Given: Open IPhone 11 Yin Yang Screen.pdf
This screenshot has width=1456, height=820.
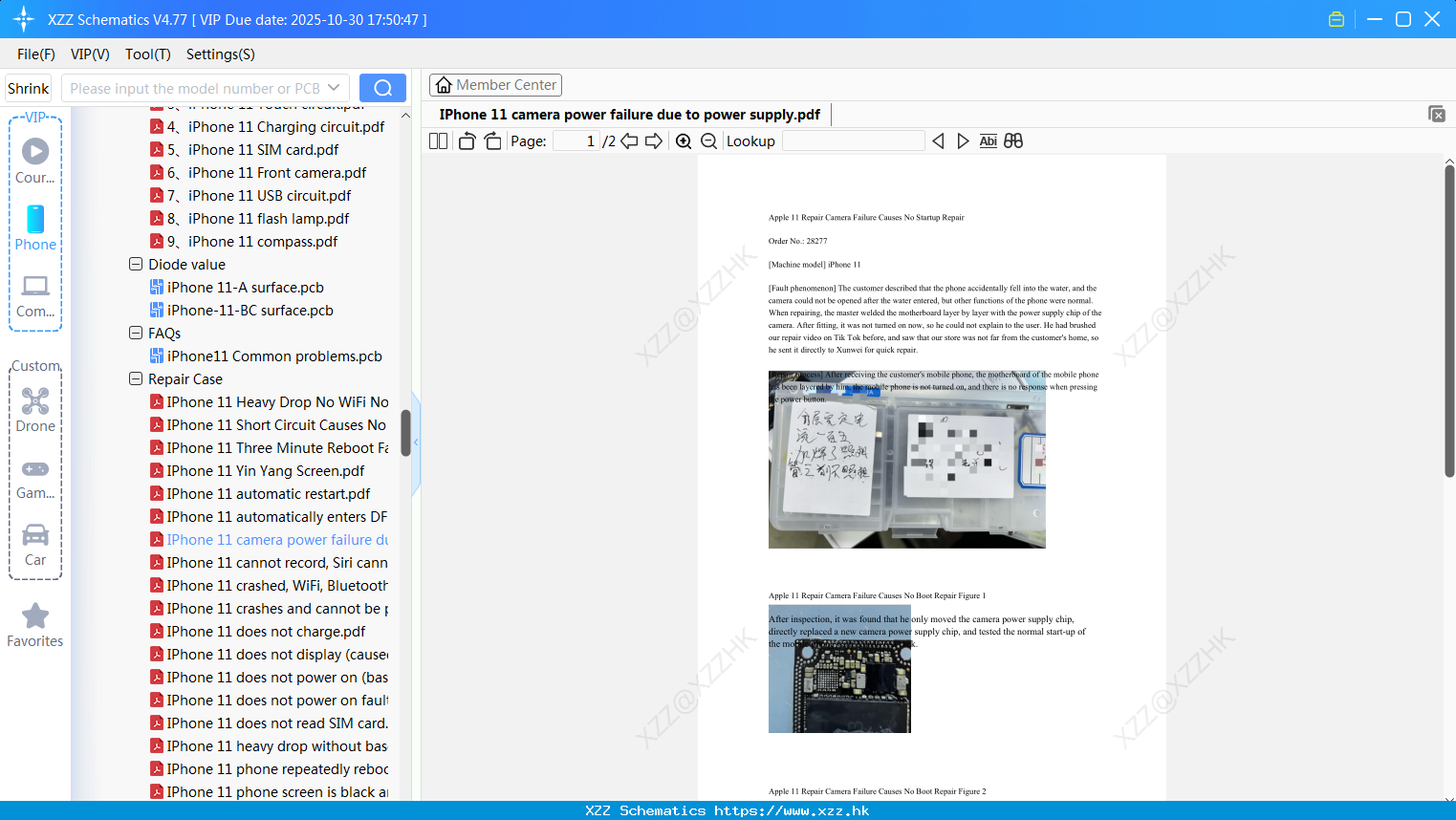Looking at the screenshot, I should click(x=257, y=471).
